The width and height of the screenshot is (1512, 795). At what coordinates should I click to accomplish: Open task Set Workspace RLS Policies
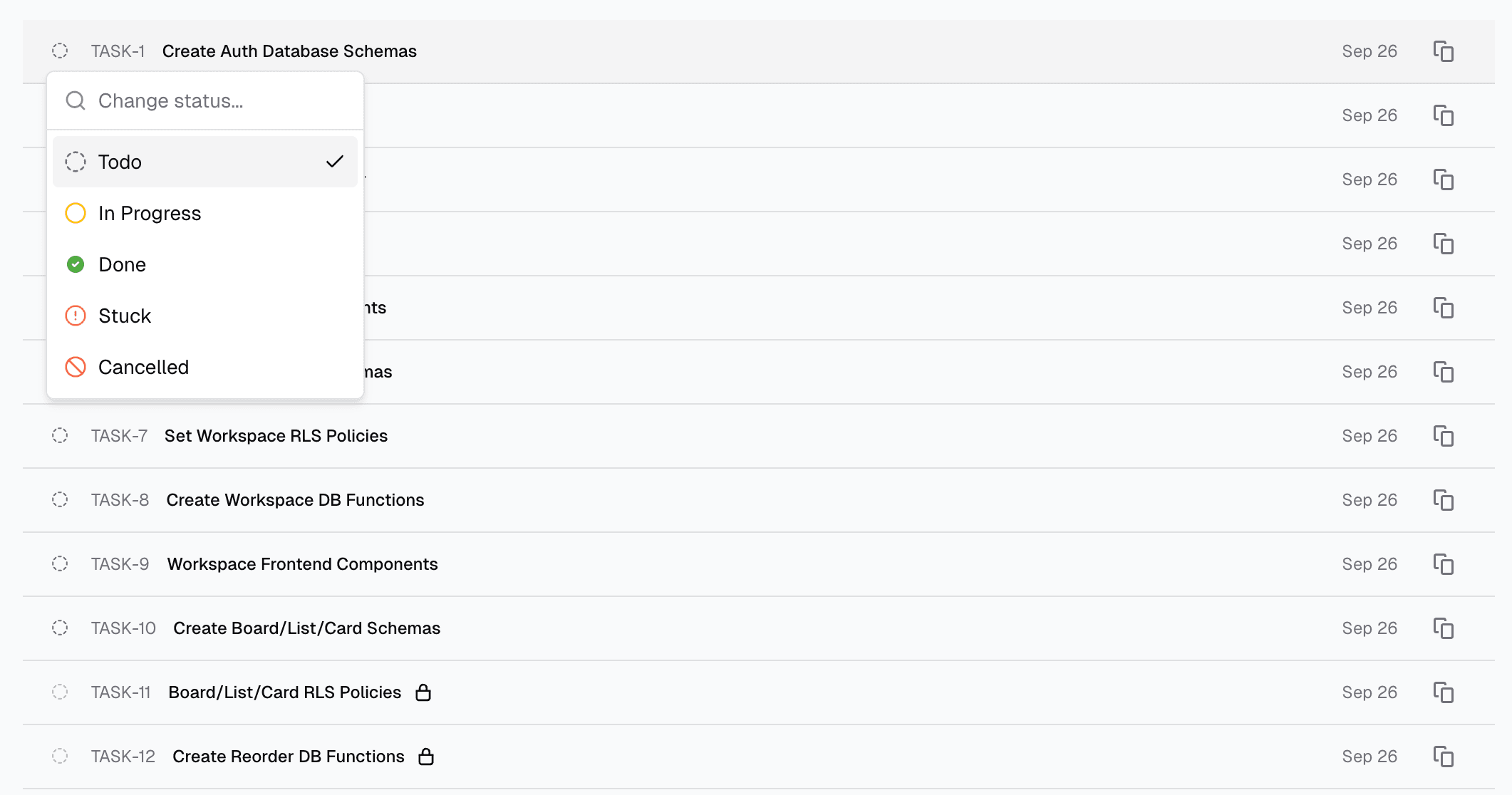pyautogui.click(x=276, y=436)
